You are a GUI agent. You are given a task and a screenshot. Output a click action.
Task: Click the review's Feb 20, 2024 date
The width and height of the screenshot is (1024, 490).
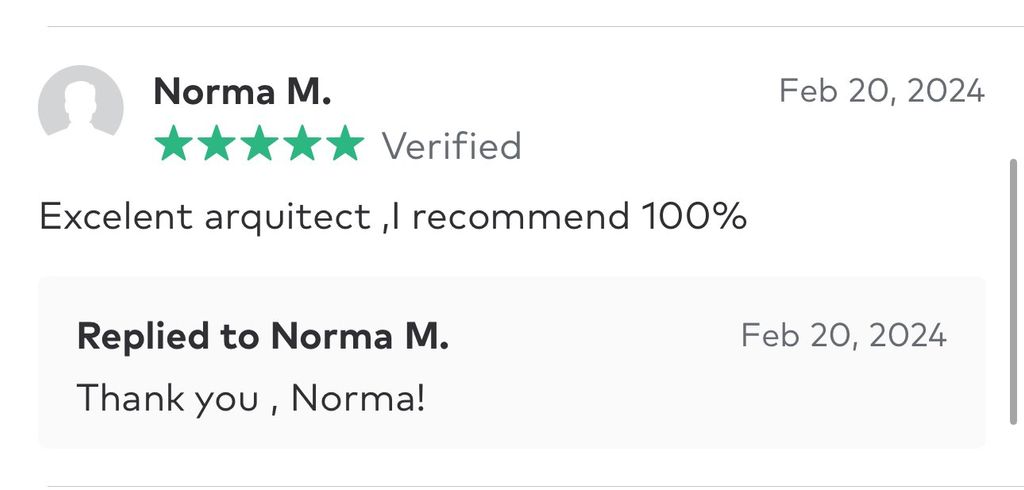tap(881, 91)
